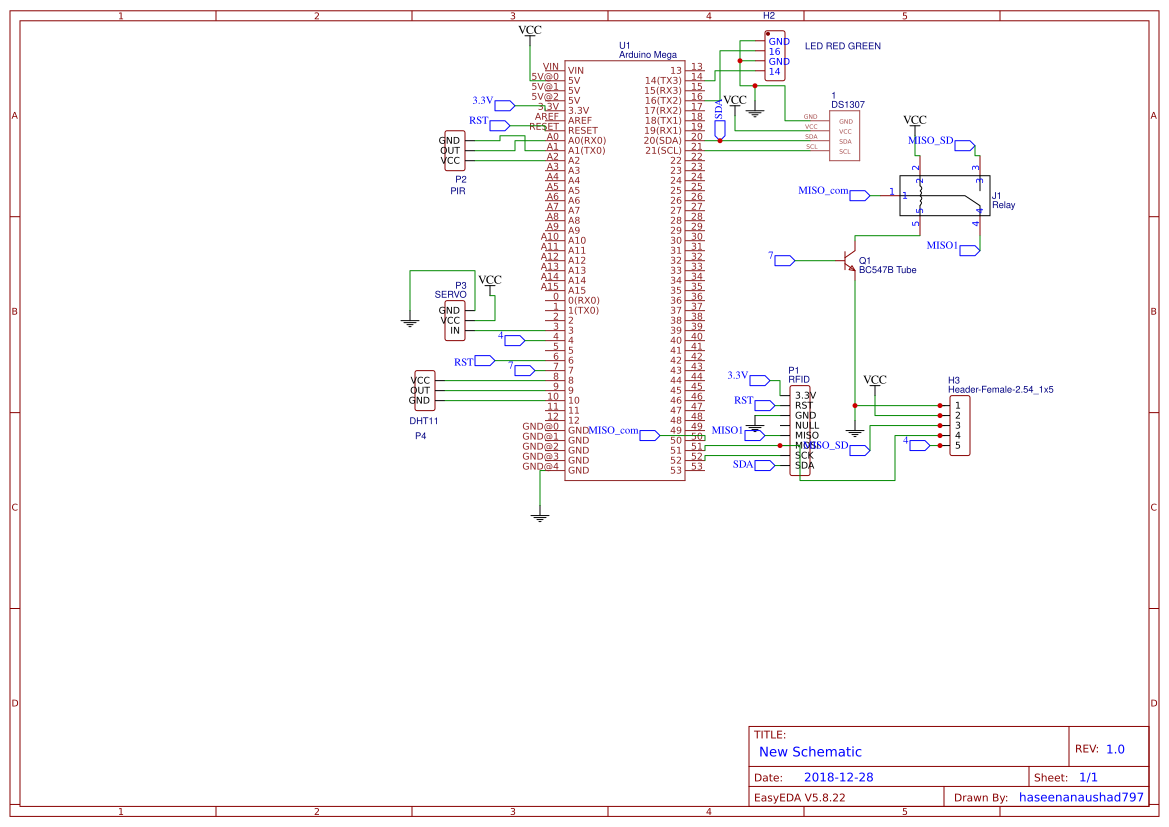Image resolution: width=1169 pixels, height=827 pixels.
Task: Click the "Header-Female-2.54_1x5" label
Action: (1001, 389)
